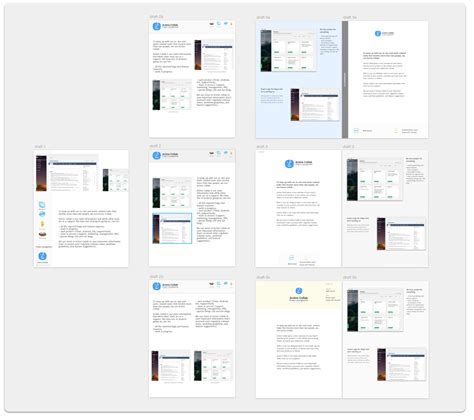The image size is (474, 420).
Task: Select the blue logo in the draft 1 sidebar
Action: (x=42, y=256)
